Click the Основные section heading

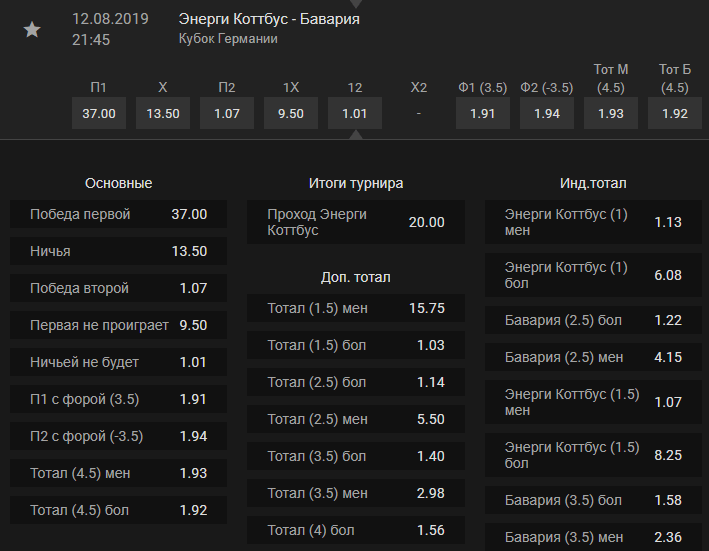(x=118, y=184)
